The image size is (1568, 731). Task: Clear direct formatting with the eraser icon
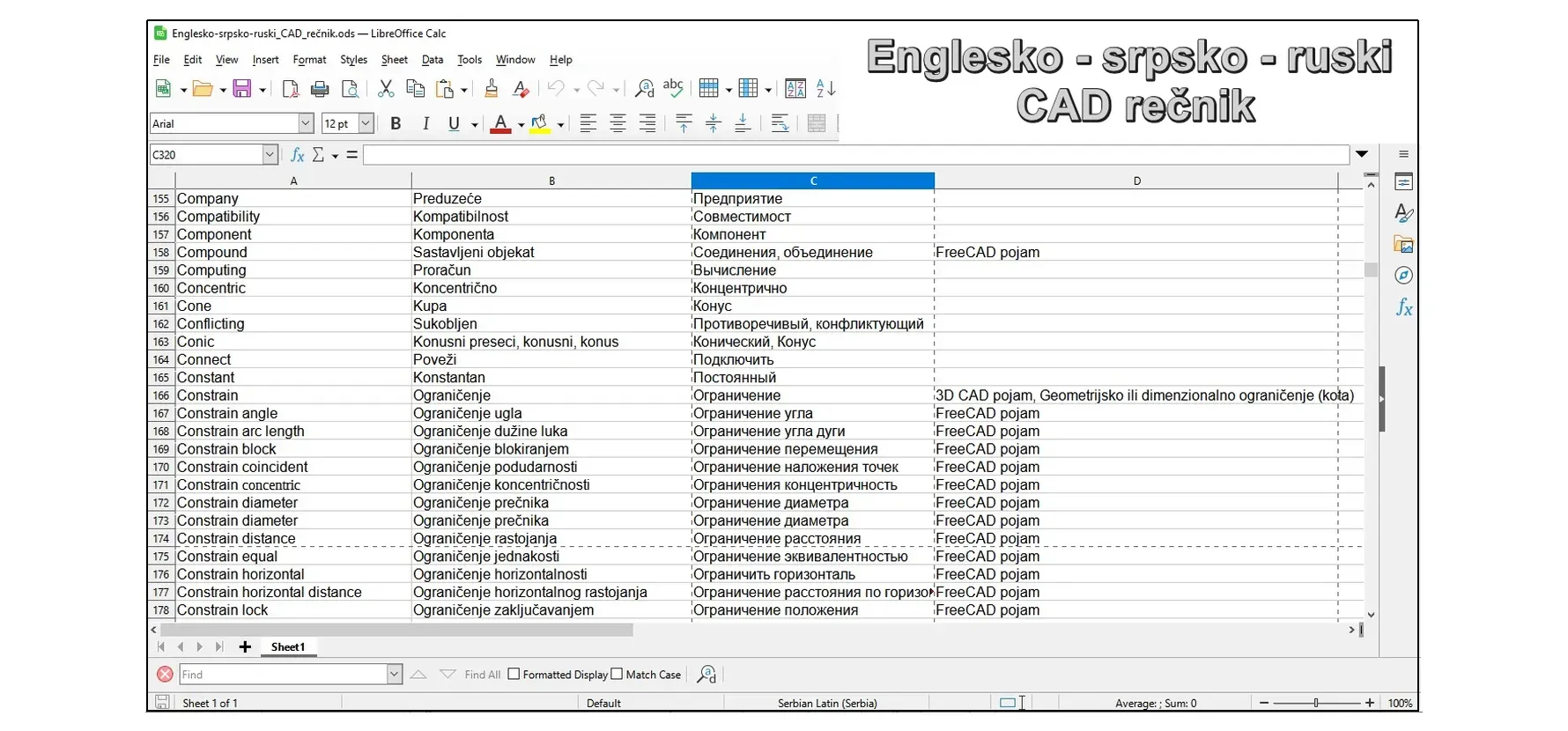tap(521, 89)
